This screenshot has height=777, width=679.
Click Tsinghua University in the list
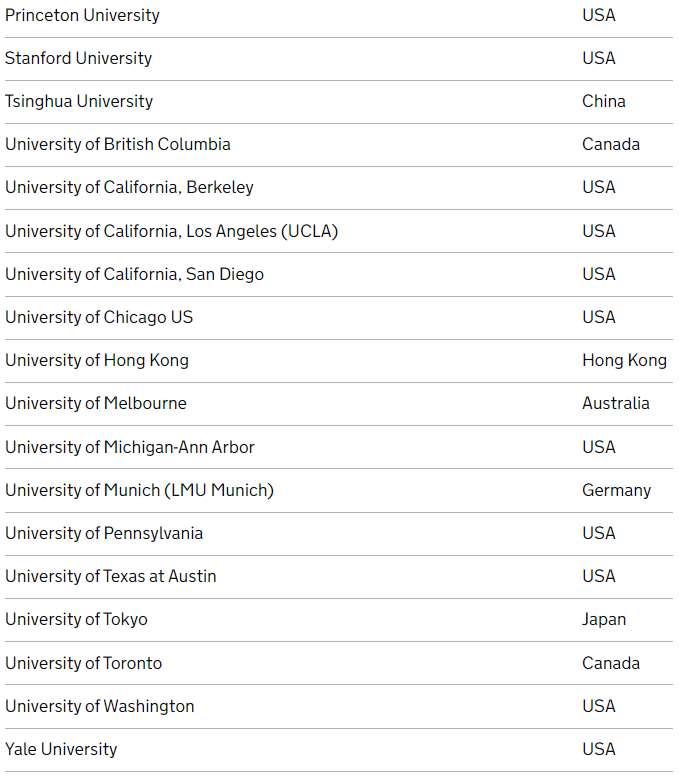[x=79, y=102]
